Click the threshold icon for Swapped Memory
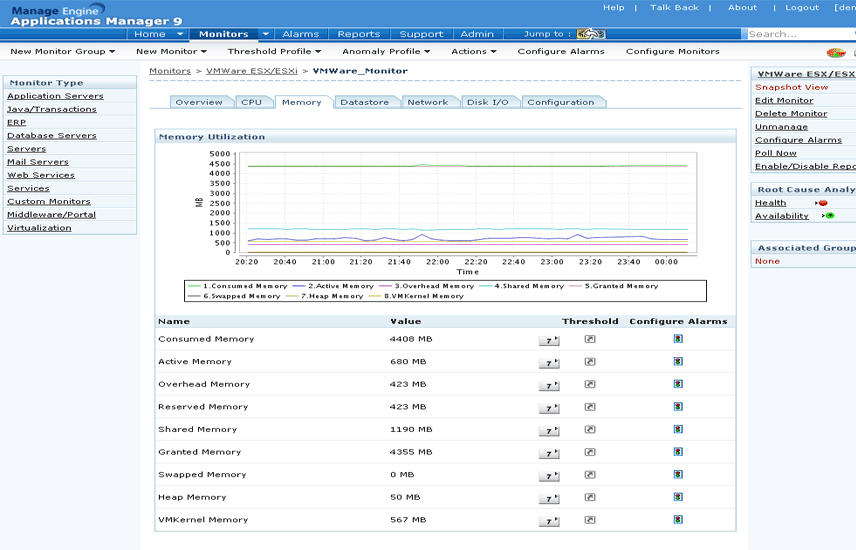Screen dimensions: 856x550 coord(590,475)
